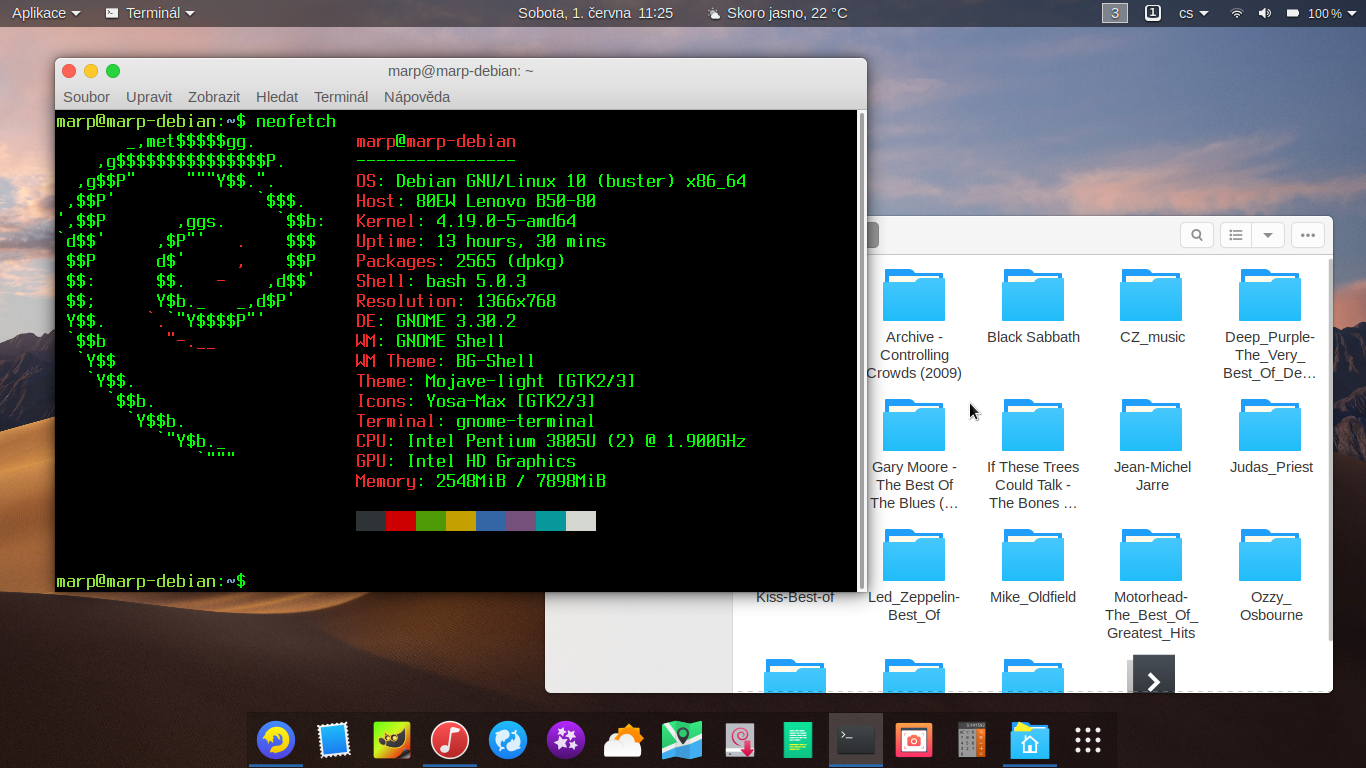1366x768 pixels.
Task: Click the Kernel: 4.19.0-5-amd64 line
Action: point(466,221)
